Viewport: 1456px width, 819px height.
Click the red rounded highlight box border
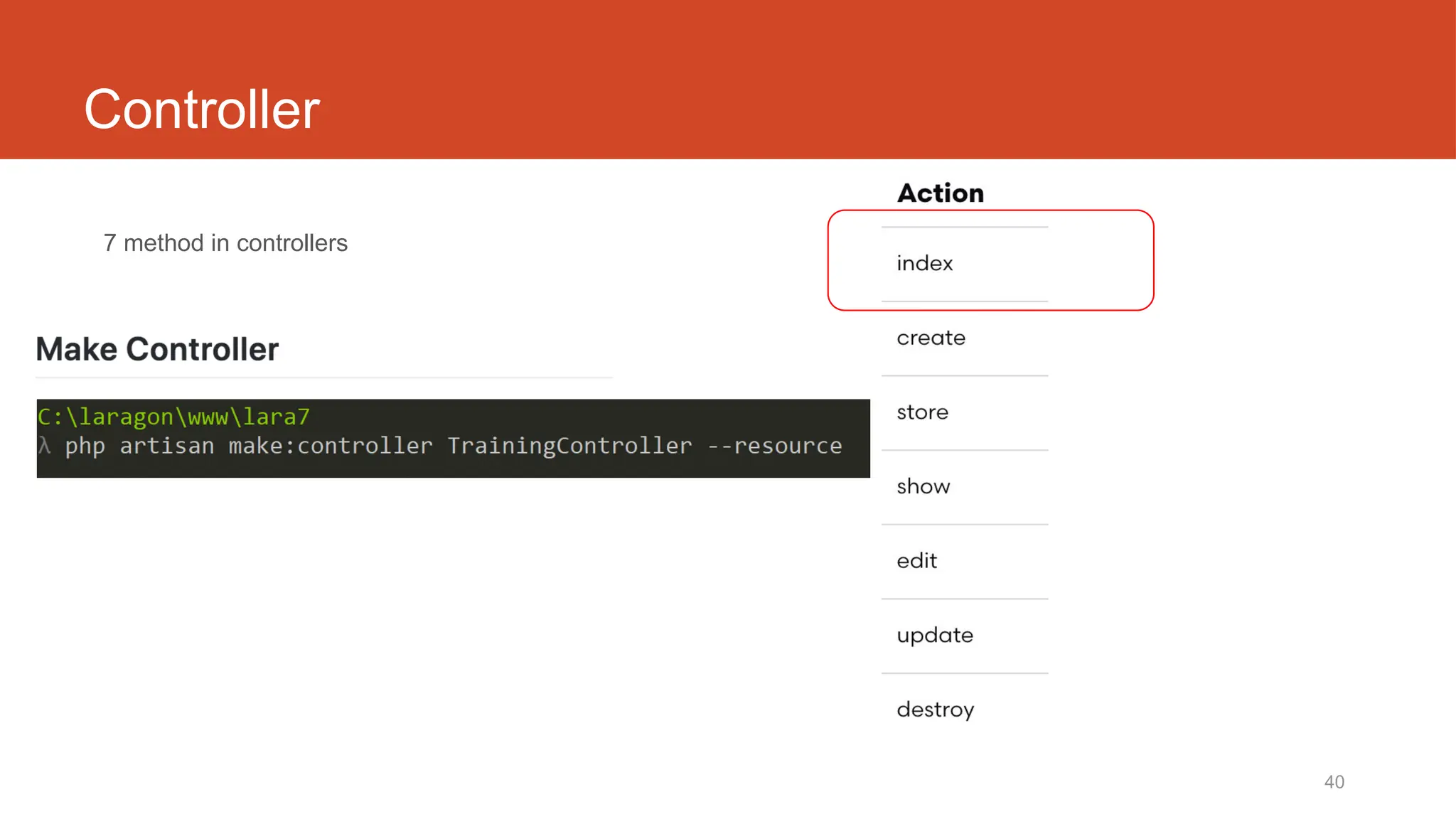click(1152, 260)
